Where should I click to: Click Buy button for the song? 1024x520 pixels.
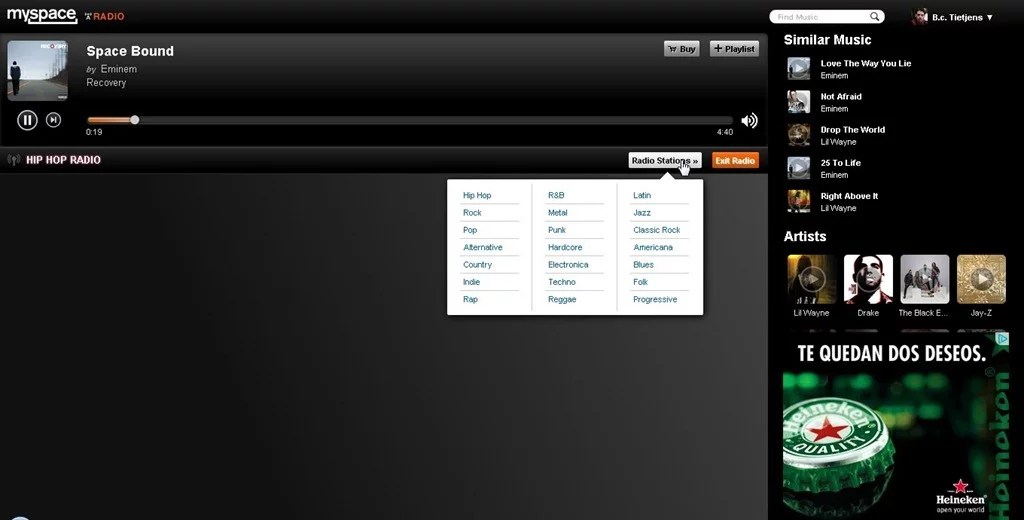pyautogui.click(x=682, y=49)
